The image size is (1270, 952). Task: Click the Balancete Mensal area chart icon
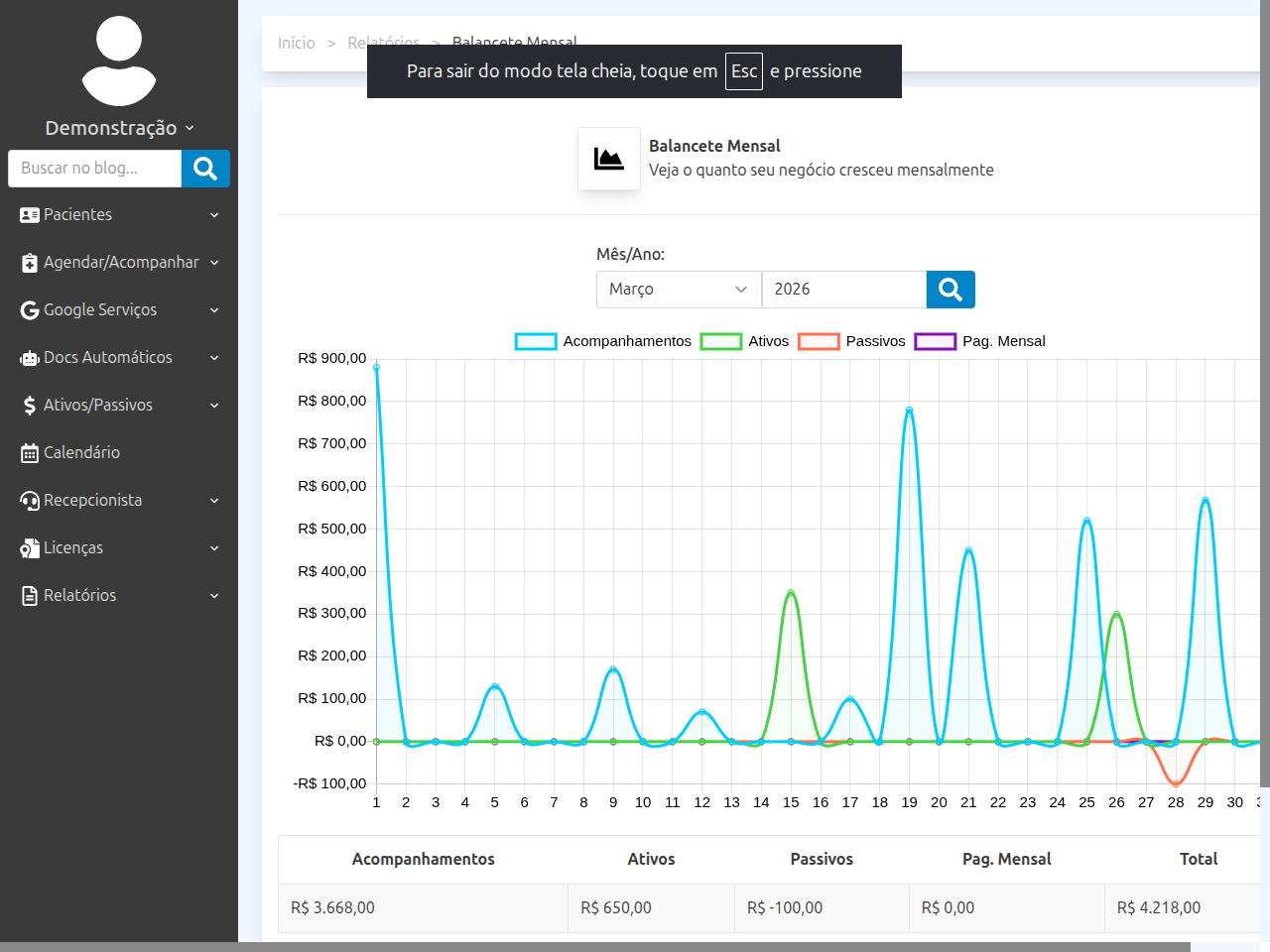(608, 159)
